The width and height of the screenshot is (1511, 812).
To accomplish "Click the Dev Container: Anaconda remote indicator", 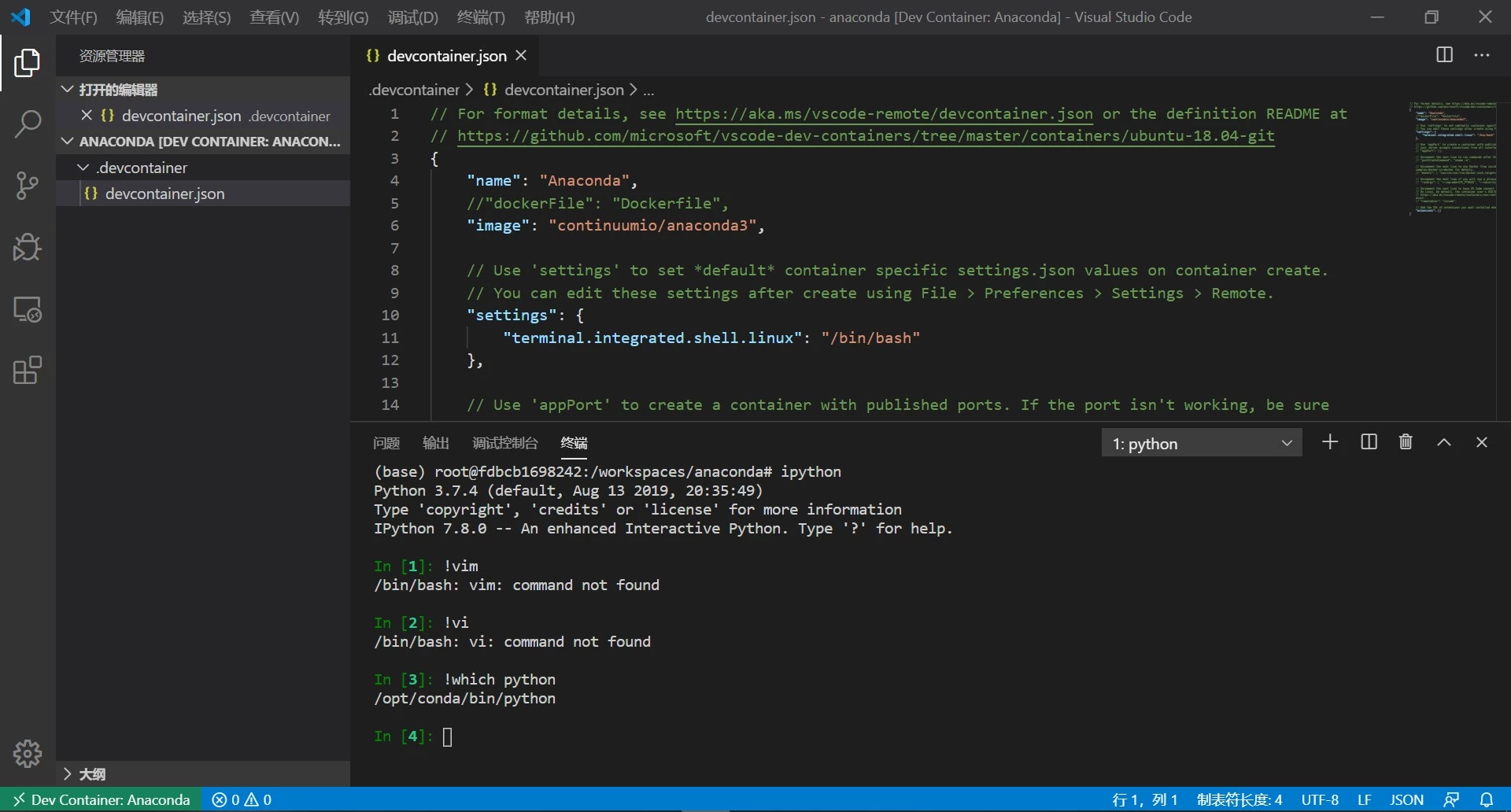I will pyautogui.click(x=102, y=799).
